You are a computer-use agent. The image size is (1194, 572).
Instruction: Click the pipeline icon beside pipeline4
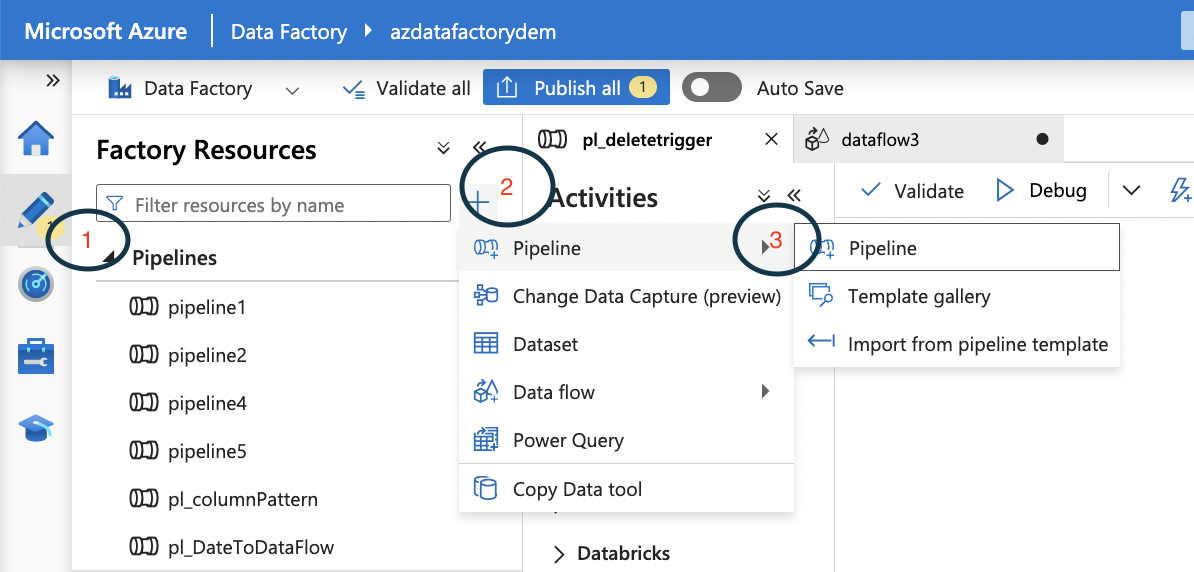point(143,403)
